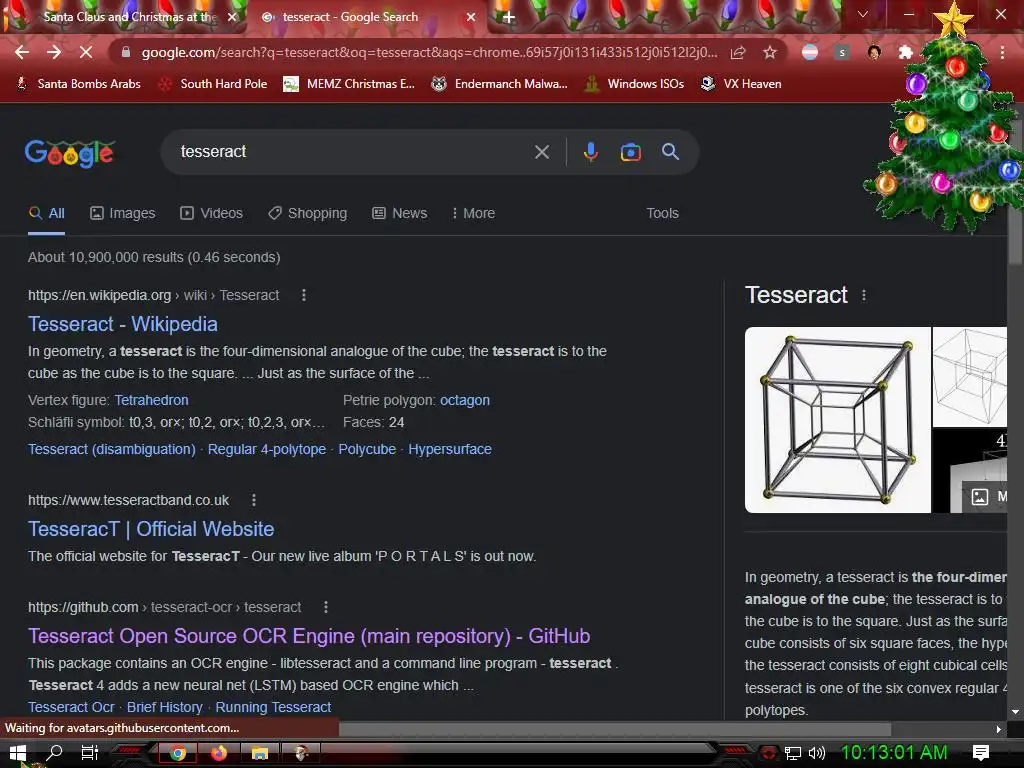The height and width of the screenshot is (768, 1024).
Task: Launch Firefox from the taskbar
Action: (x=219, y=753)
